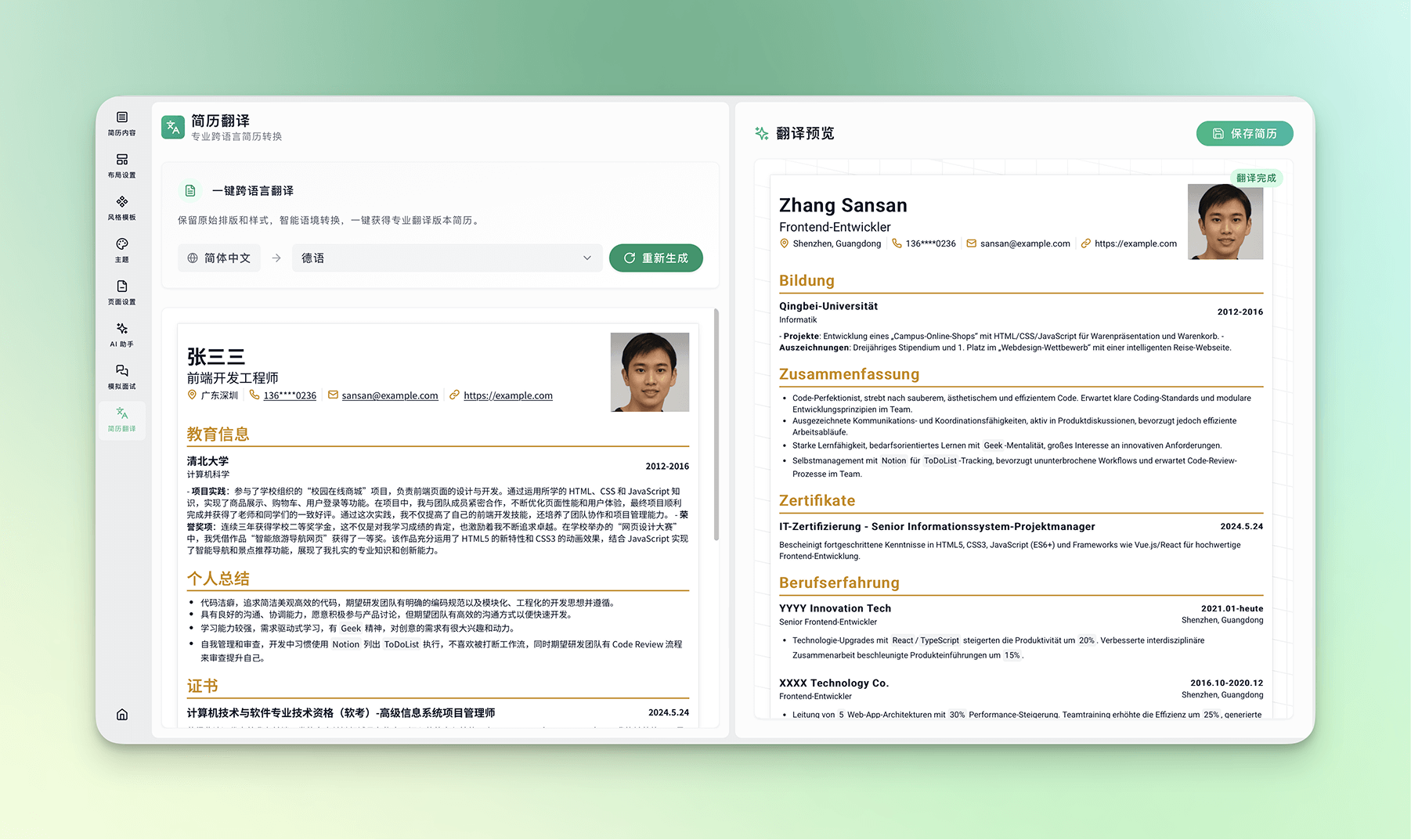The image size is (1411, 840).
Task: Click the 保存简历 save resume button
Action: (1244, 134)
